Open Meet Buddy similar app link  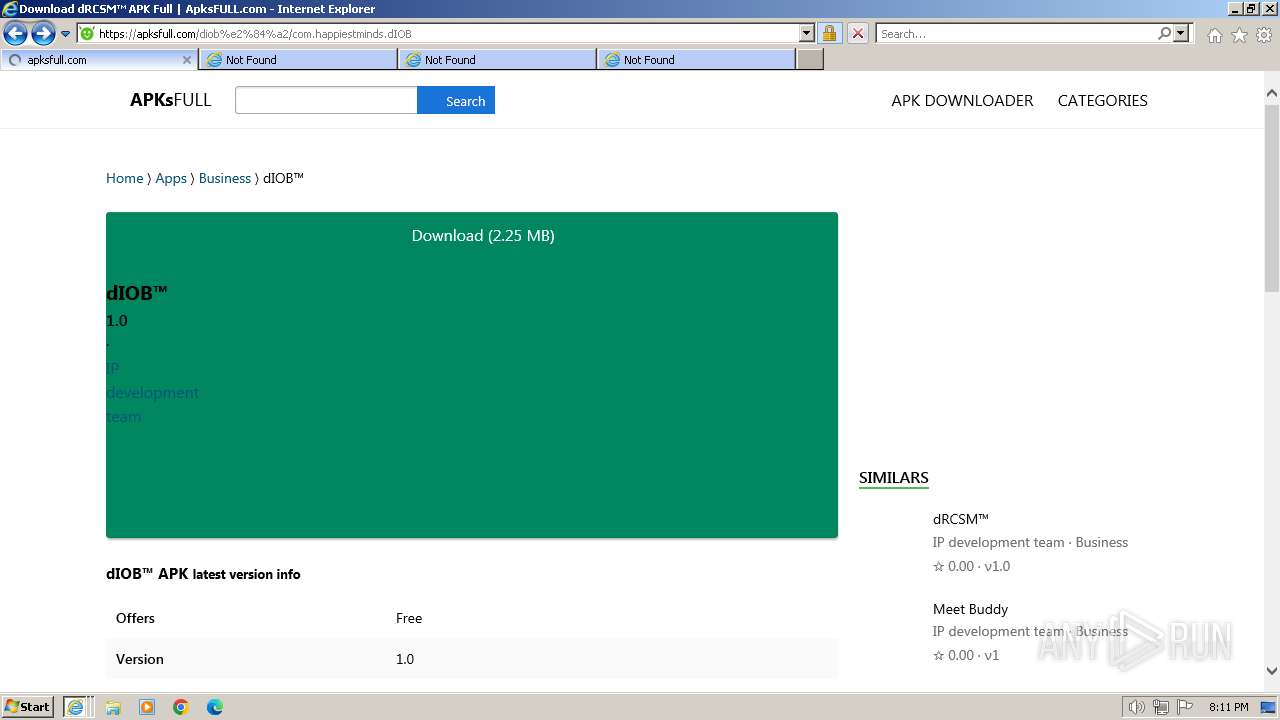970,609
